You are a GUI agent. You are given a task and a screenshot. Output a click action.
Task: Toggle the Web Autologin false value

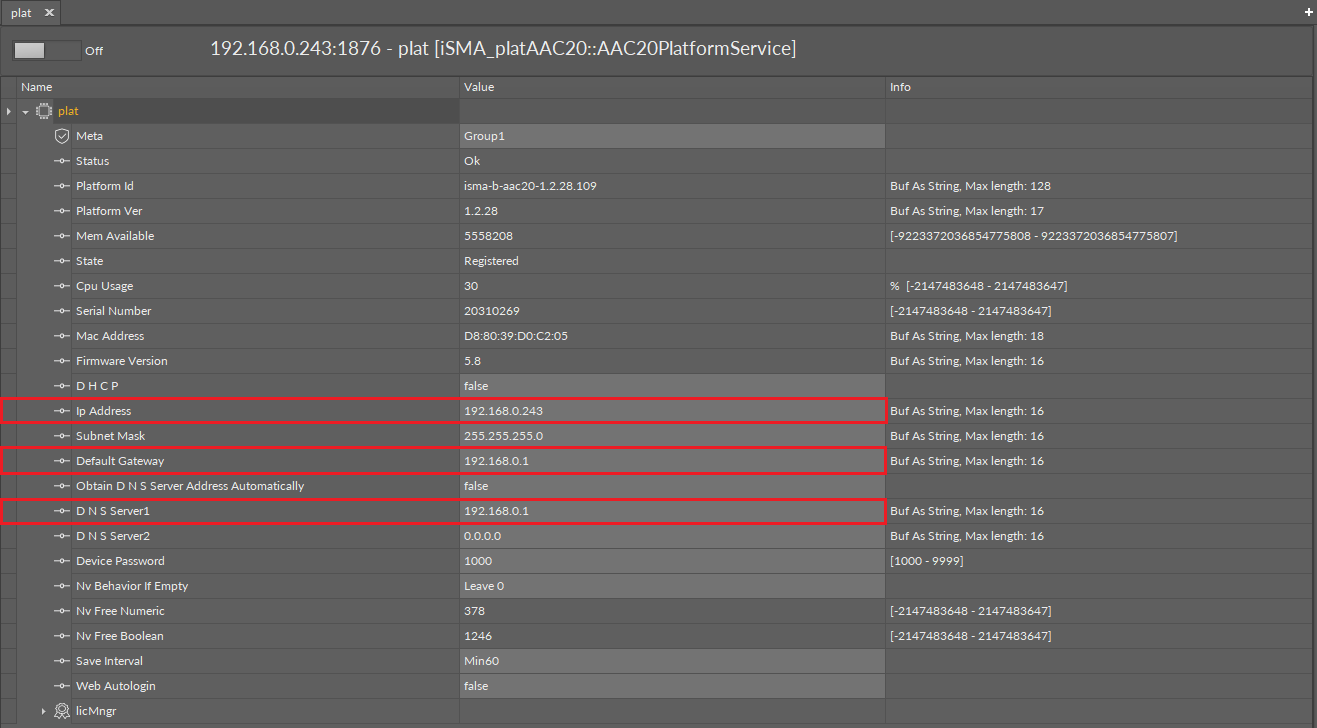(x=671, y=686)
